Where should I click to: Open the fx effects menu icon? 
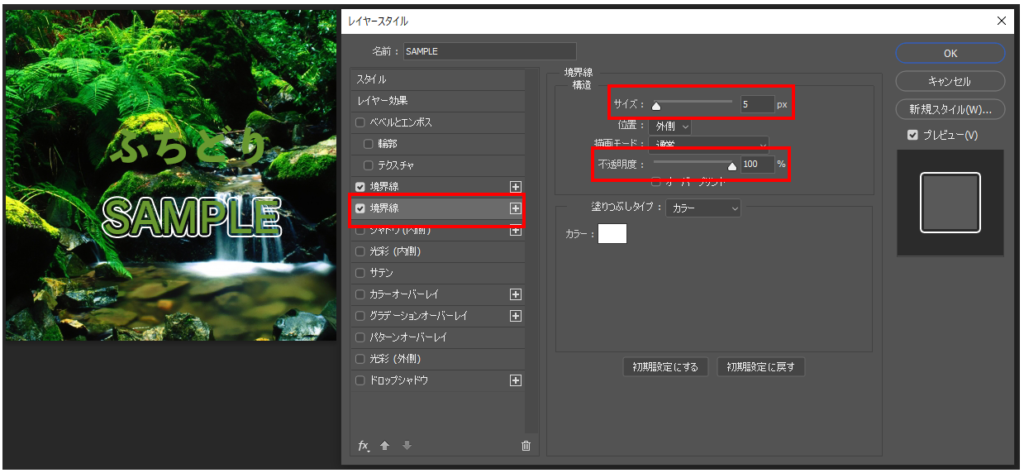(x=363, y=446)
